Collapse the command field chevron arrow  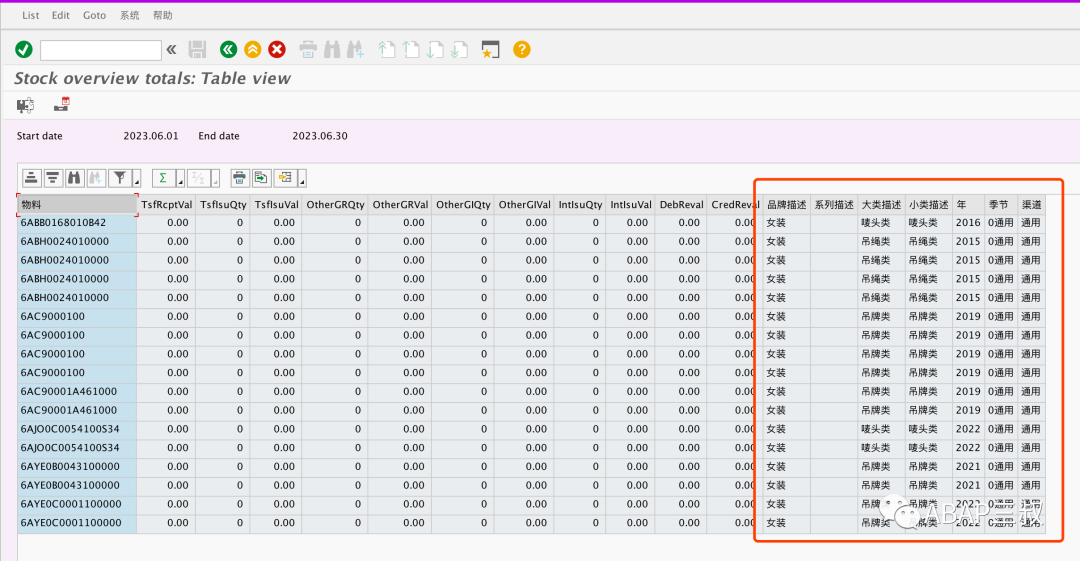(x=172, y=50)
